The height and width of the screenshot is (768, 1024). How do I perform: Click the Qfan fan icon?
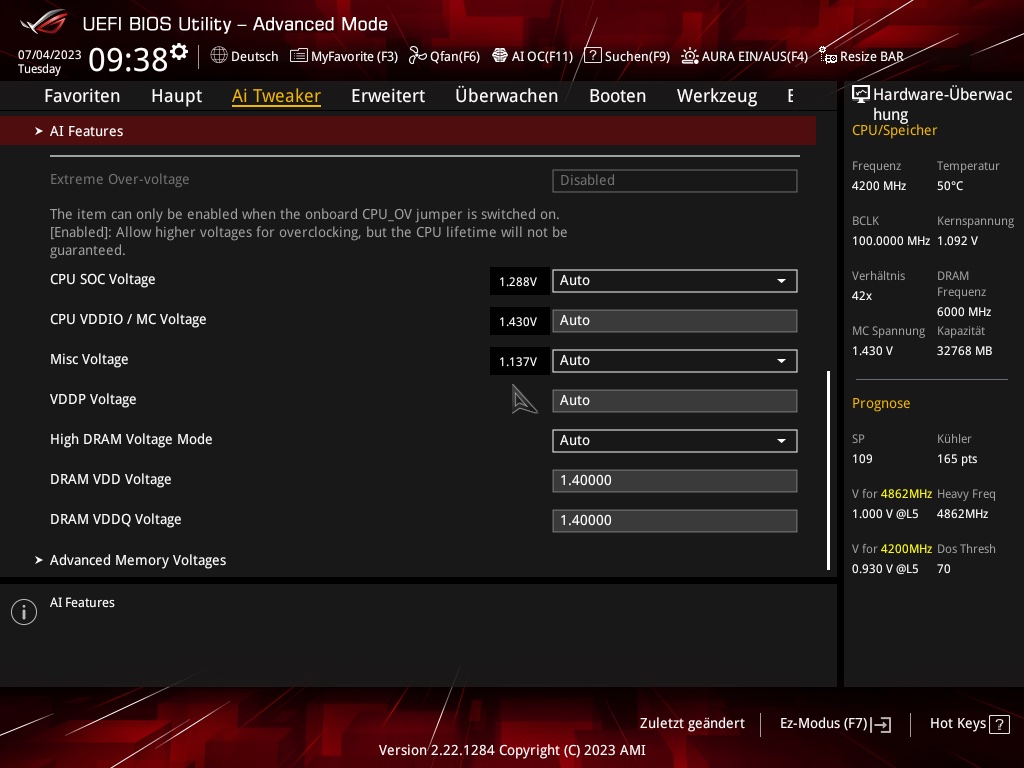coord(417,56)
